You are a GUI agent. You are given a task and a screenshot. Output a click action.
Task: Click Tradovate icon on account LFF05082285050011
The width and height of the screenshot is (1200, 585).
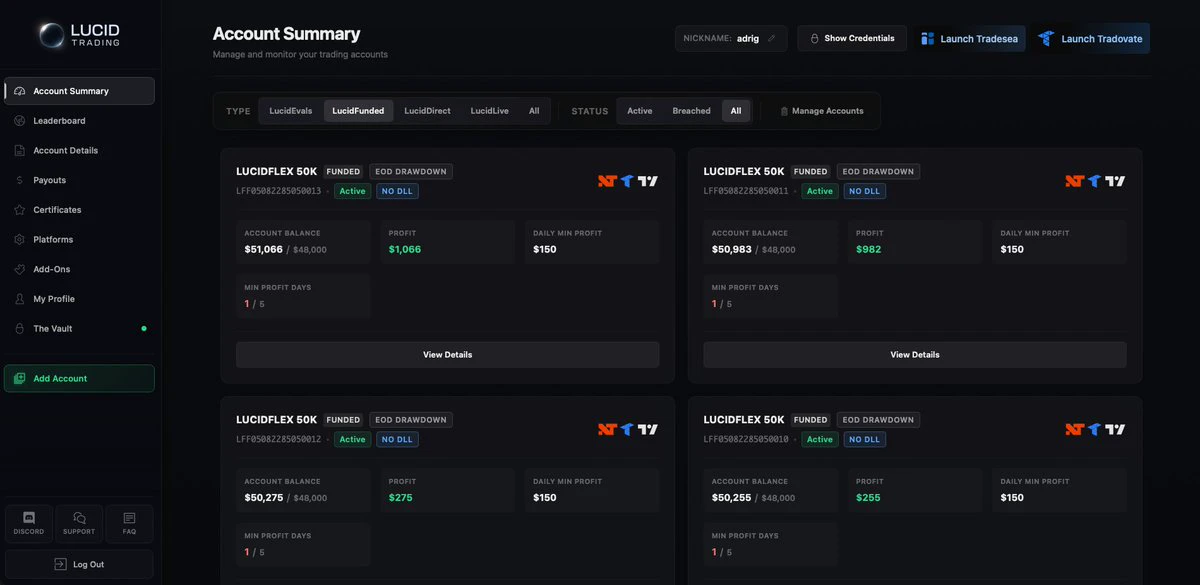coord(1095,181)
